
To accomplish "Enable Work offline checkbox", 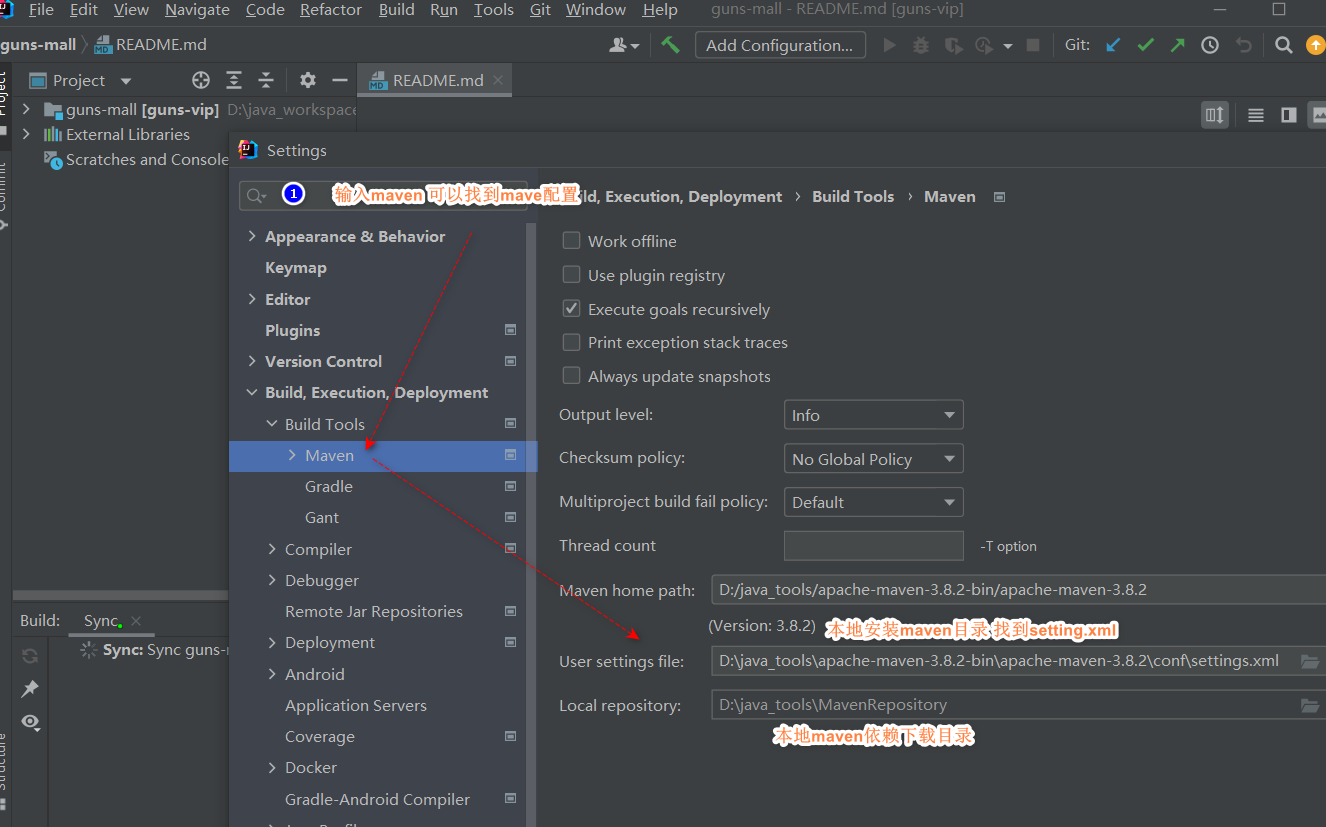I will point(571,240).
